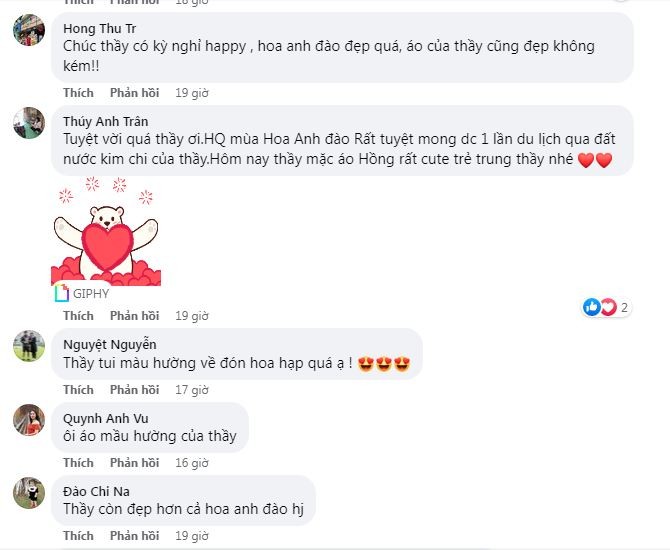Play the polar bear heart GIF
The width and height of the screenshot is (670, 550).
coord(106,231)
